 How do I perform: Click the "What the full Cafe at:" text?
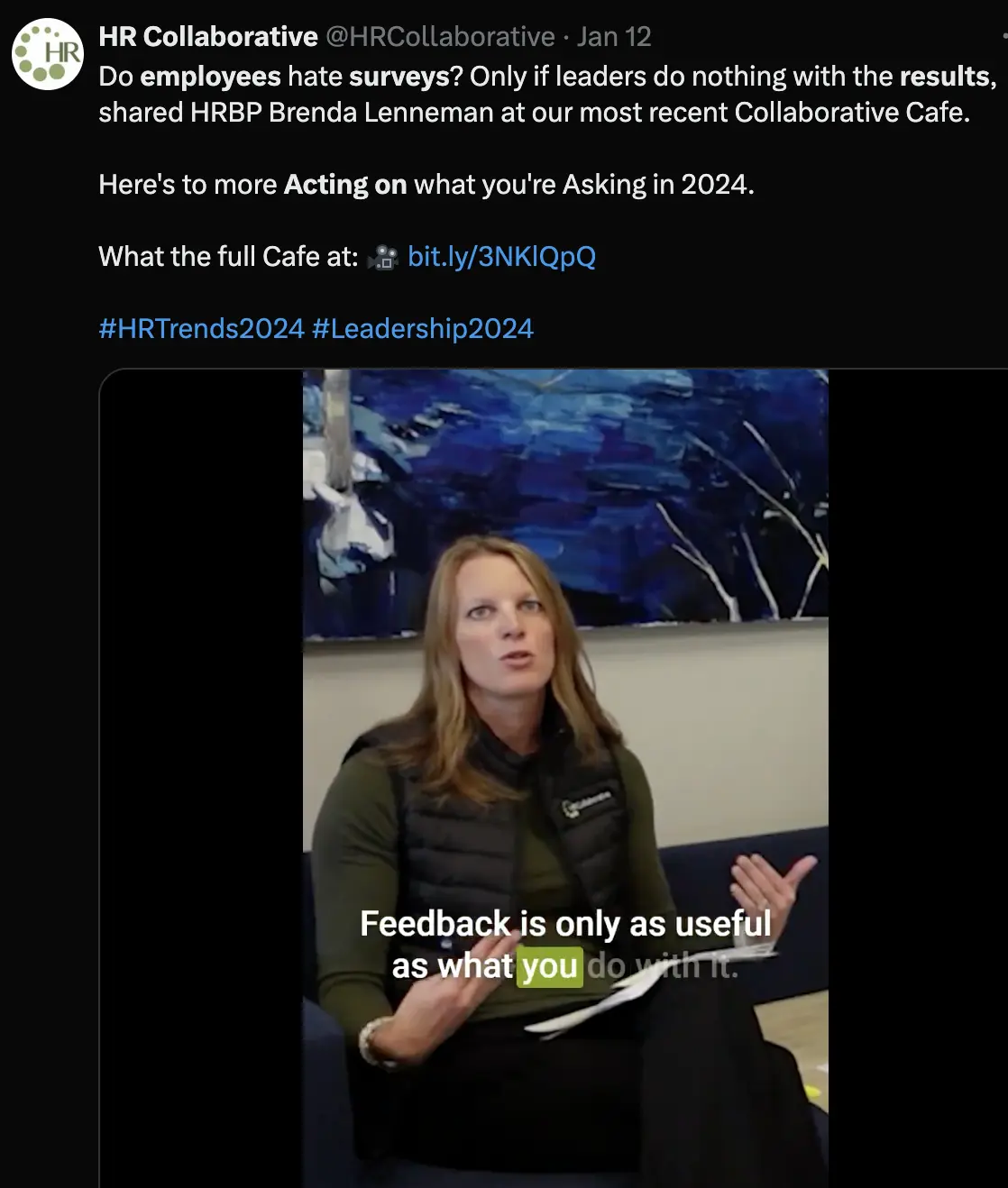(x=229, y=257)
